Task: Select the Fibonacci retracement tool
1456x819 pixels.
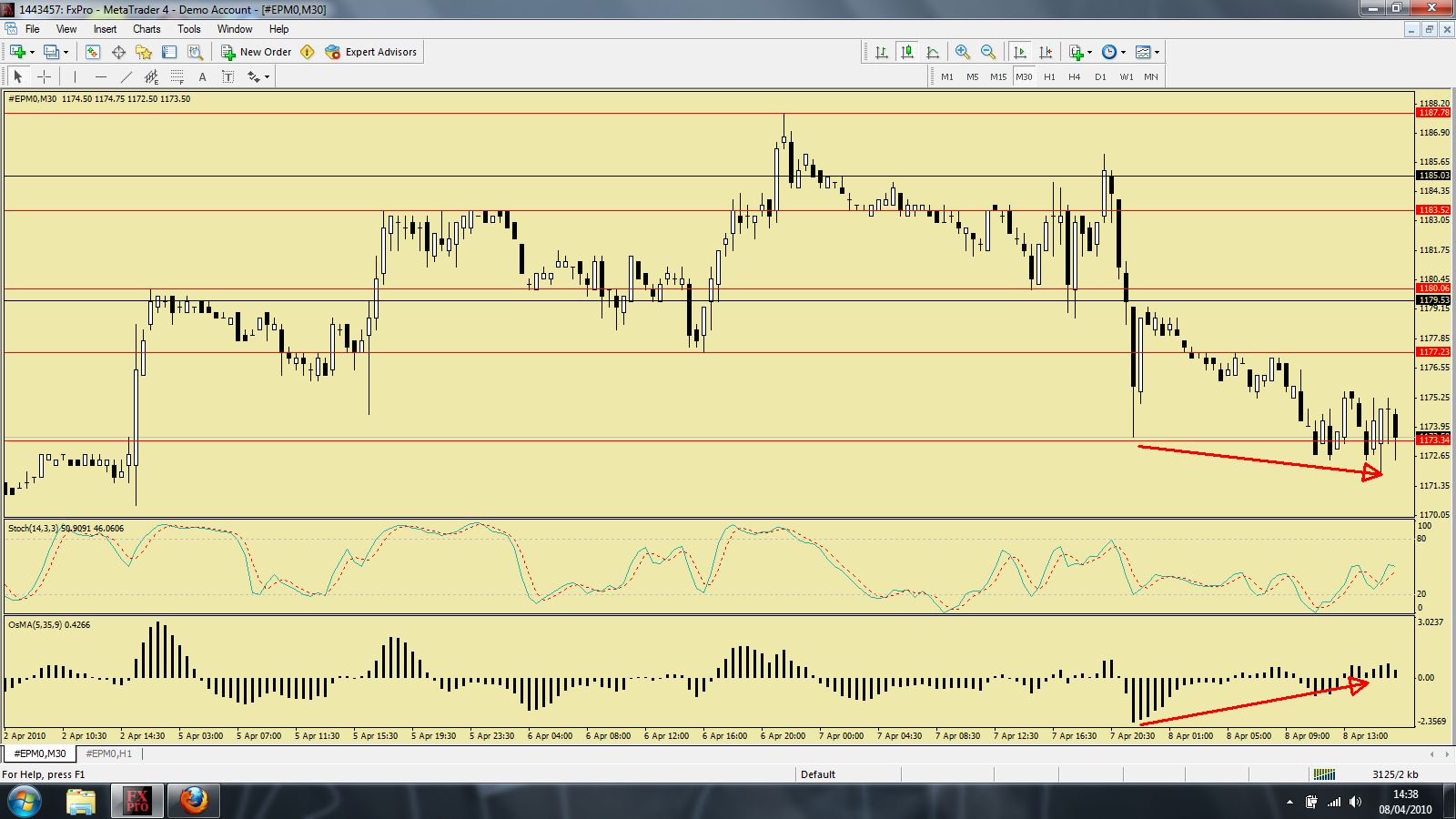Action: tap(177, 76)
